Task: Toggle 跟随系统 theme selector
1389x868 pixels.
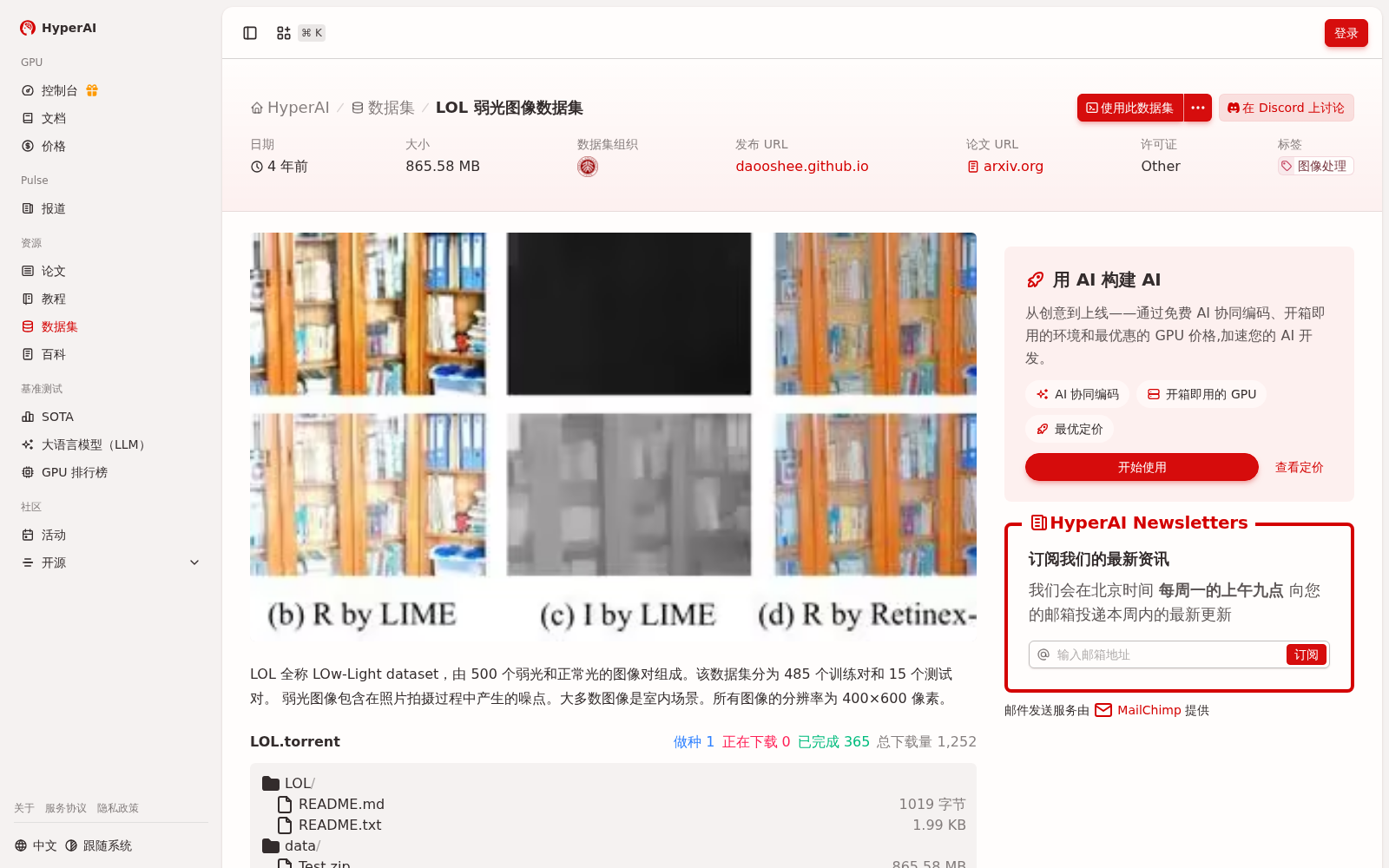Action: 99,845
